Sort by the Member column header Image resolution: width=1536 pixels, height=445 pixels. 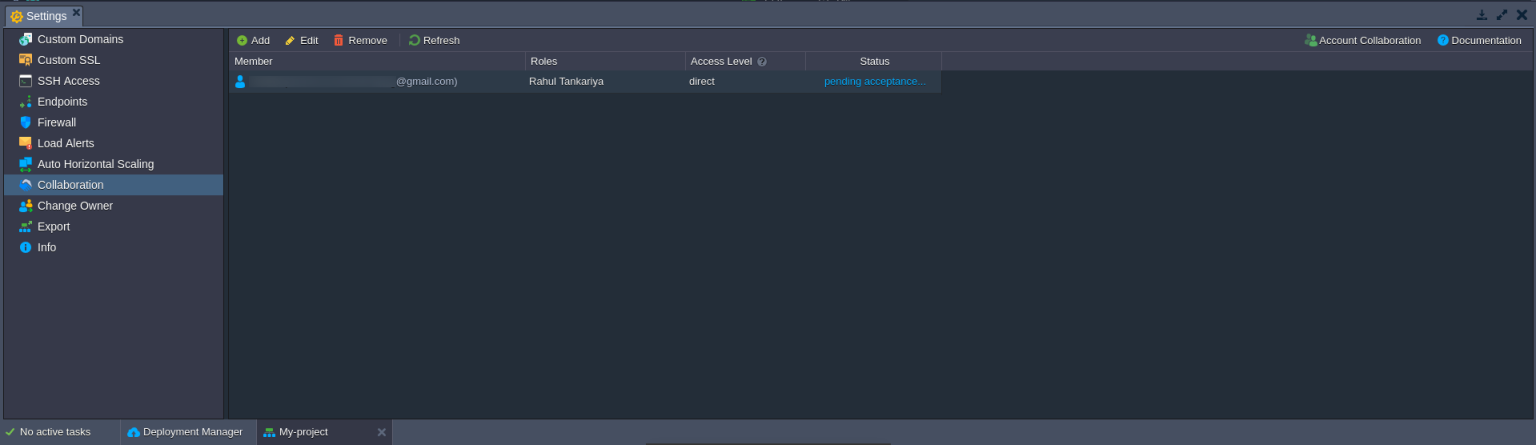pyautogui.click(x=377, y=61)
